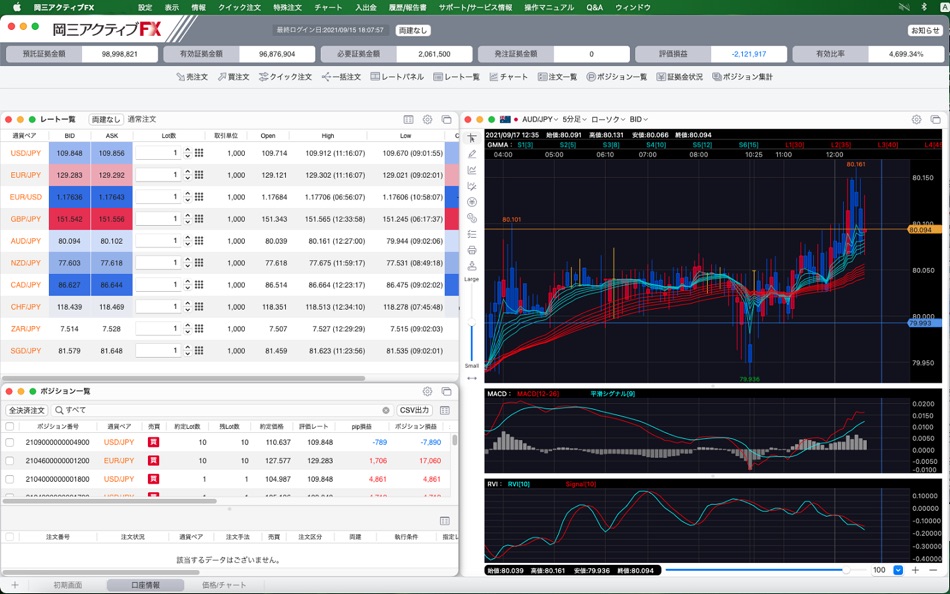
Task: Check the position 2109000000004900 row checkbox
Action: click(10, 442)
